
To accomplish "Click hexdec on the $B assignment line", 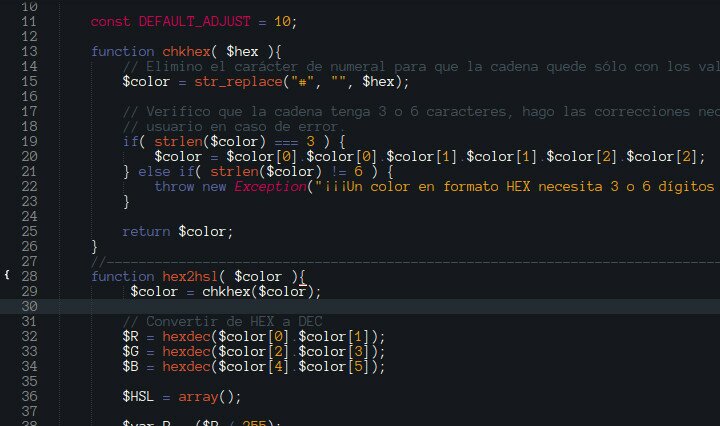I will pyautogui.click(x=186, y=366).
